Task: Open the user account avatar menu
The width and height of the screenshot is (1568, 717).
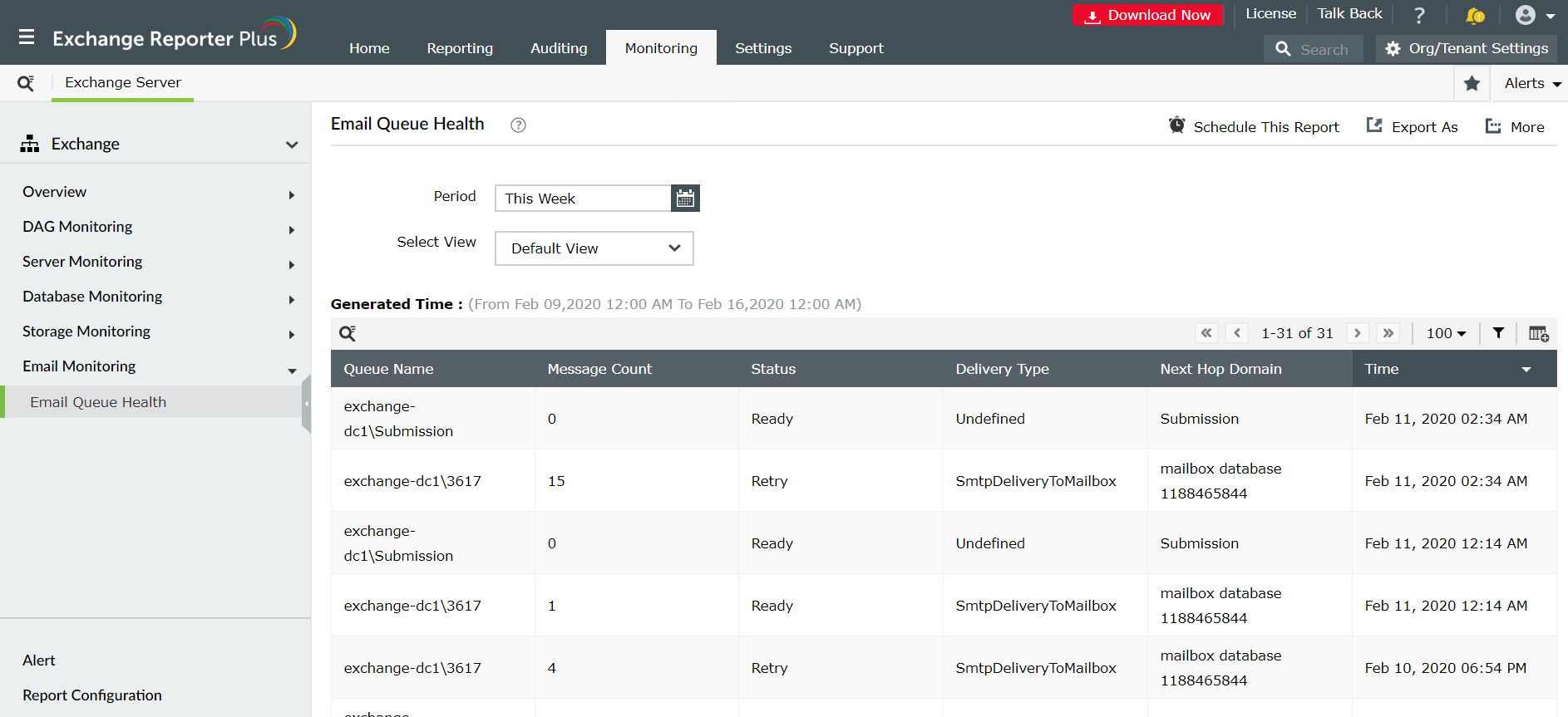Action: [x=1535, y=15]
